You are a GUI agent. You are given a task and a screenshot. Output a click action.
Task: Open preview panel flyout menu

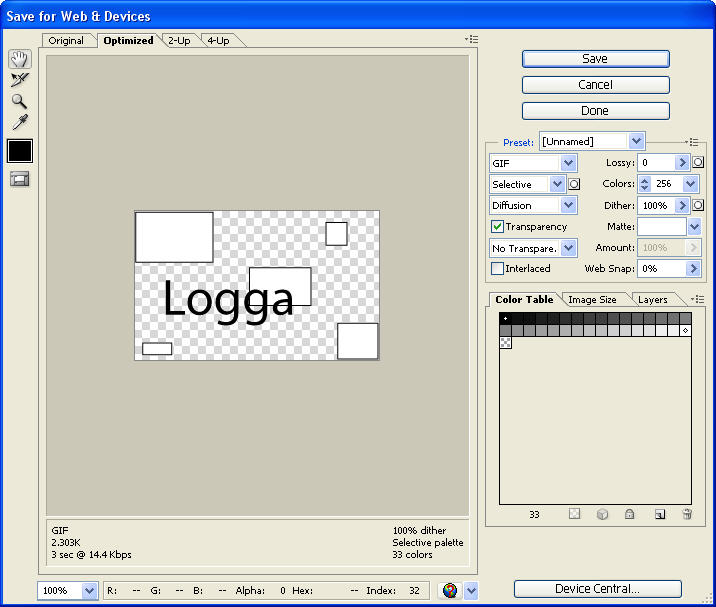[472, 39]
